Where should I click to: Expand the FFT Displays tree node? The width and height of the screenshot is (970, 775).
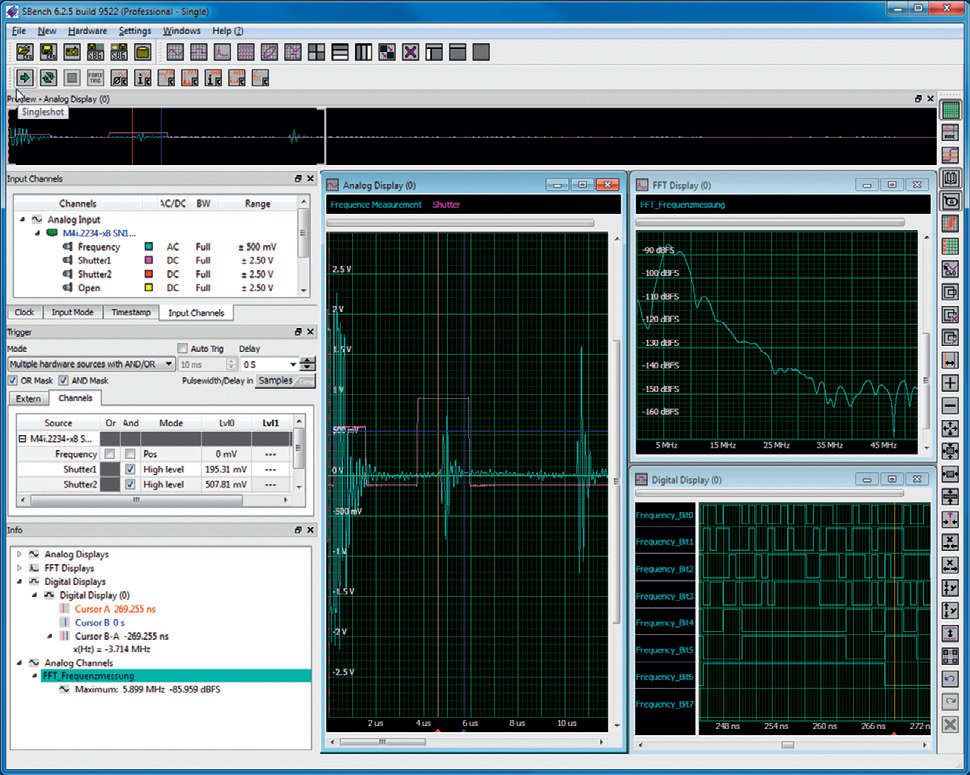coord(19,568)
